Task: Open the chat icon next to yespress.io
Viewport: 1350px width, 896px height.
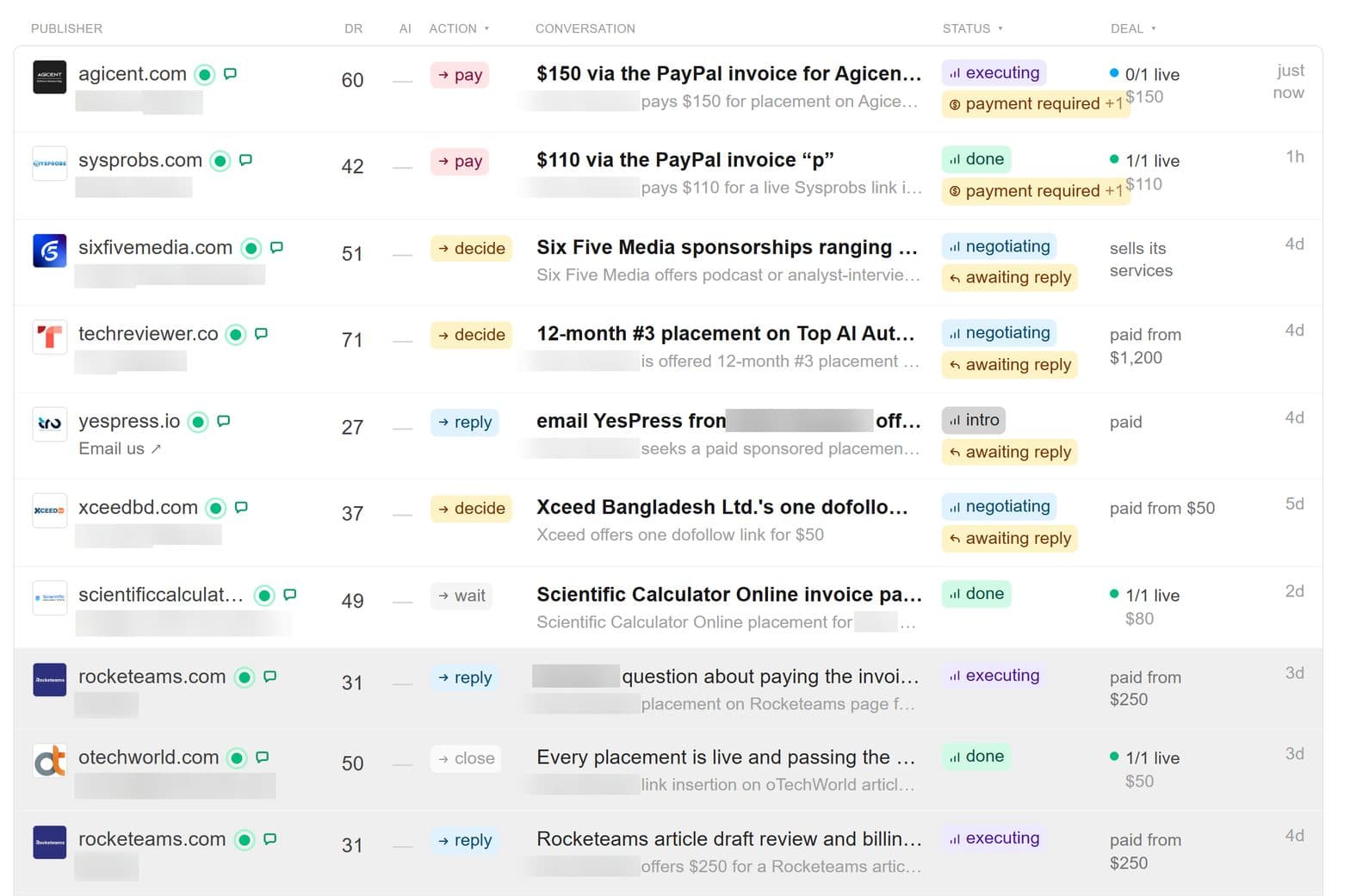Action: click(223, 421)
